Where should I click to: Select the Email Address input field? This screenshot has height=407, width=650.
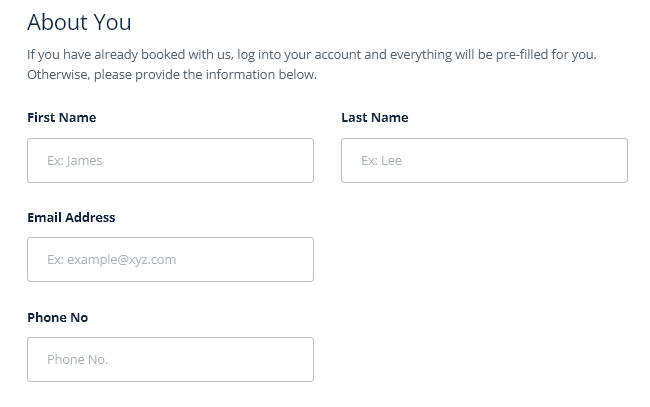point(170,259)
